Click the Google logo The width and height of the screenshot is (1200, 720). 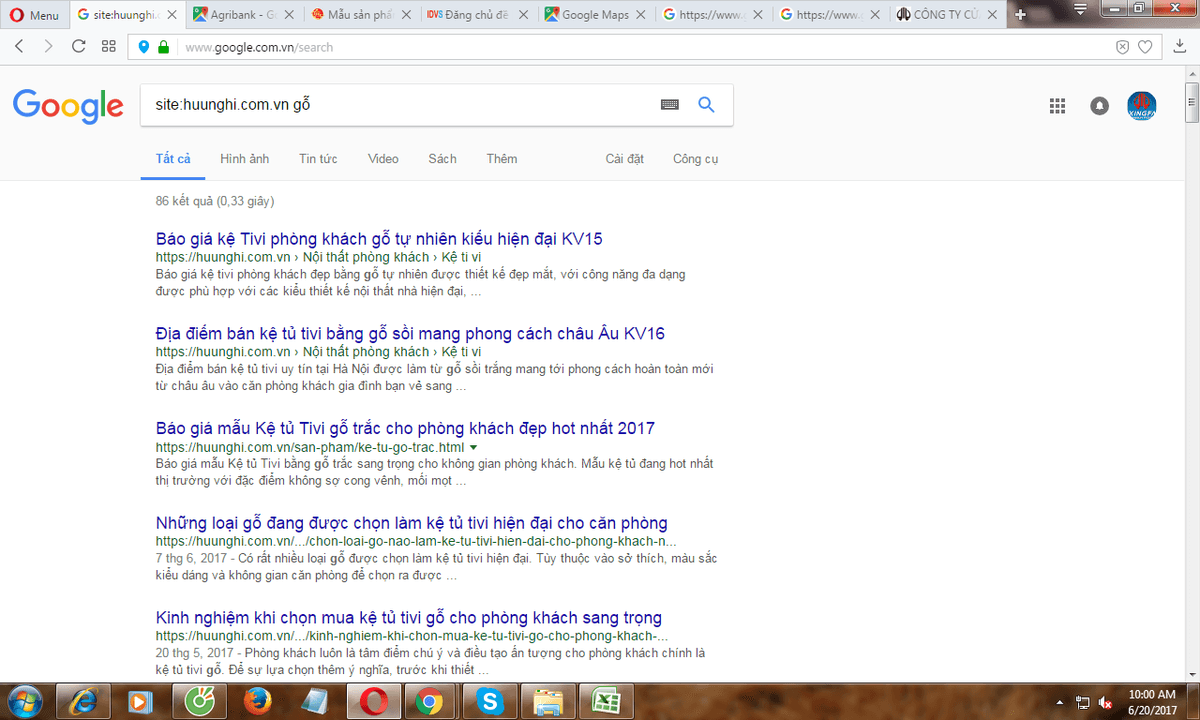point(68,105)
